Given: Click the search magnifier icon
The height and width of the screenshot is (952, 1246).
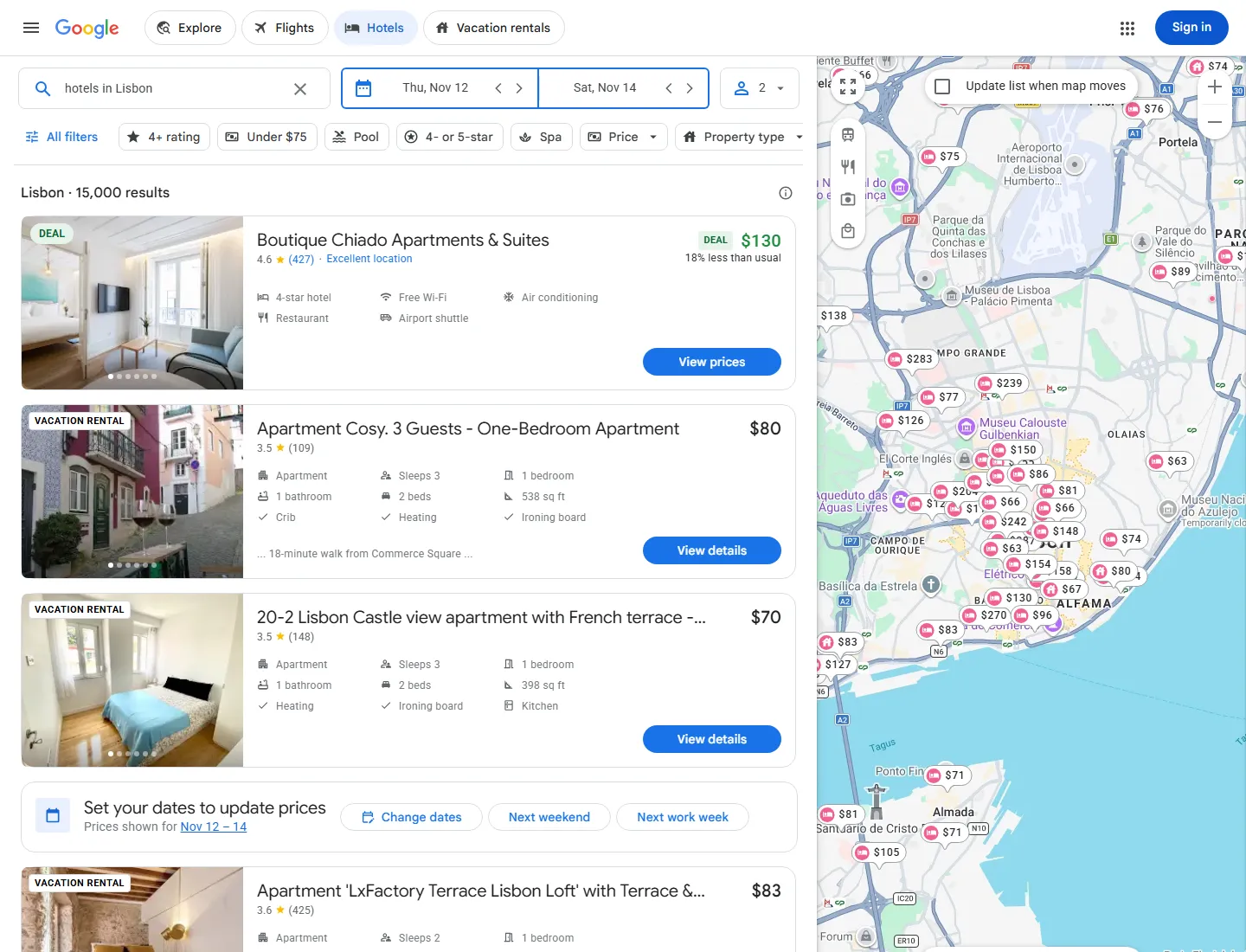Looking at the screenshot, I should point(42,88).
